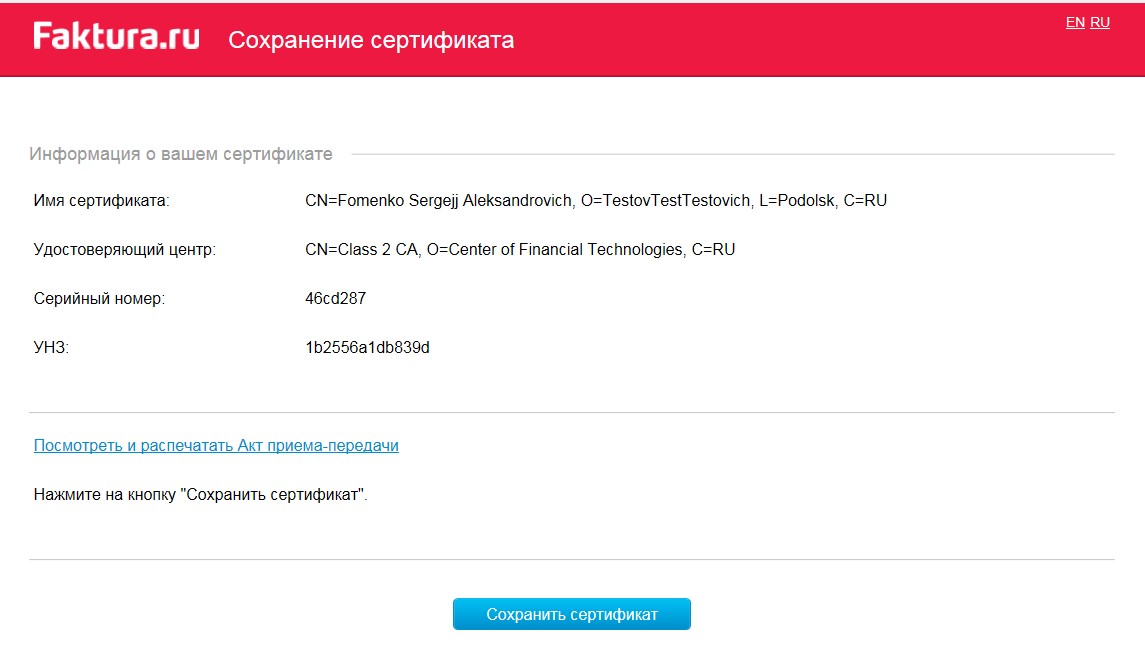Click the Имя сертификата label
1145x662 pixels.
coord(102,201)
